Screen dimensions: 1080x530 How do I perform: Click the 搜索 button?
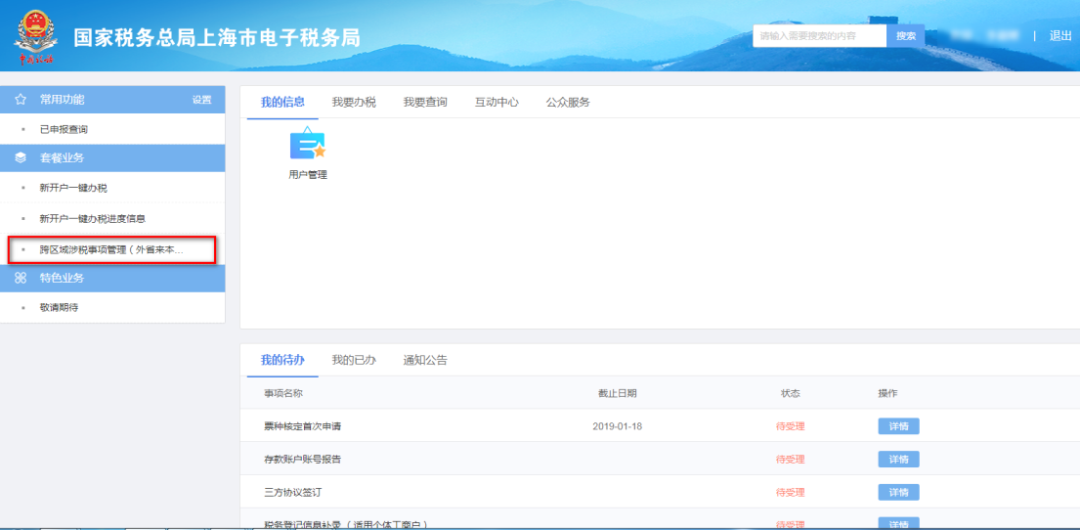point(906,36)
